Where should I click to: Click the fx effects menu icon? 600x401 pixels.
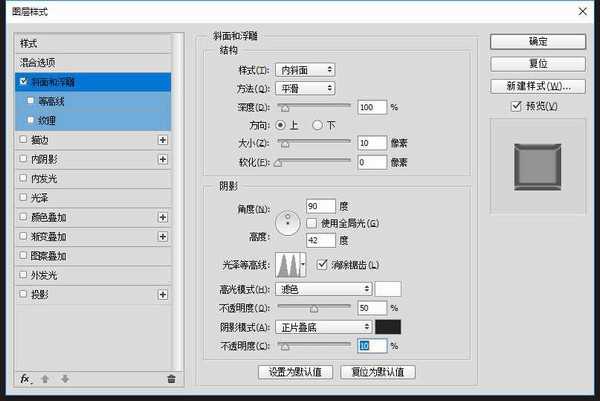click(x=26, y=378)
